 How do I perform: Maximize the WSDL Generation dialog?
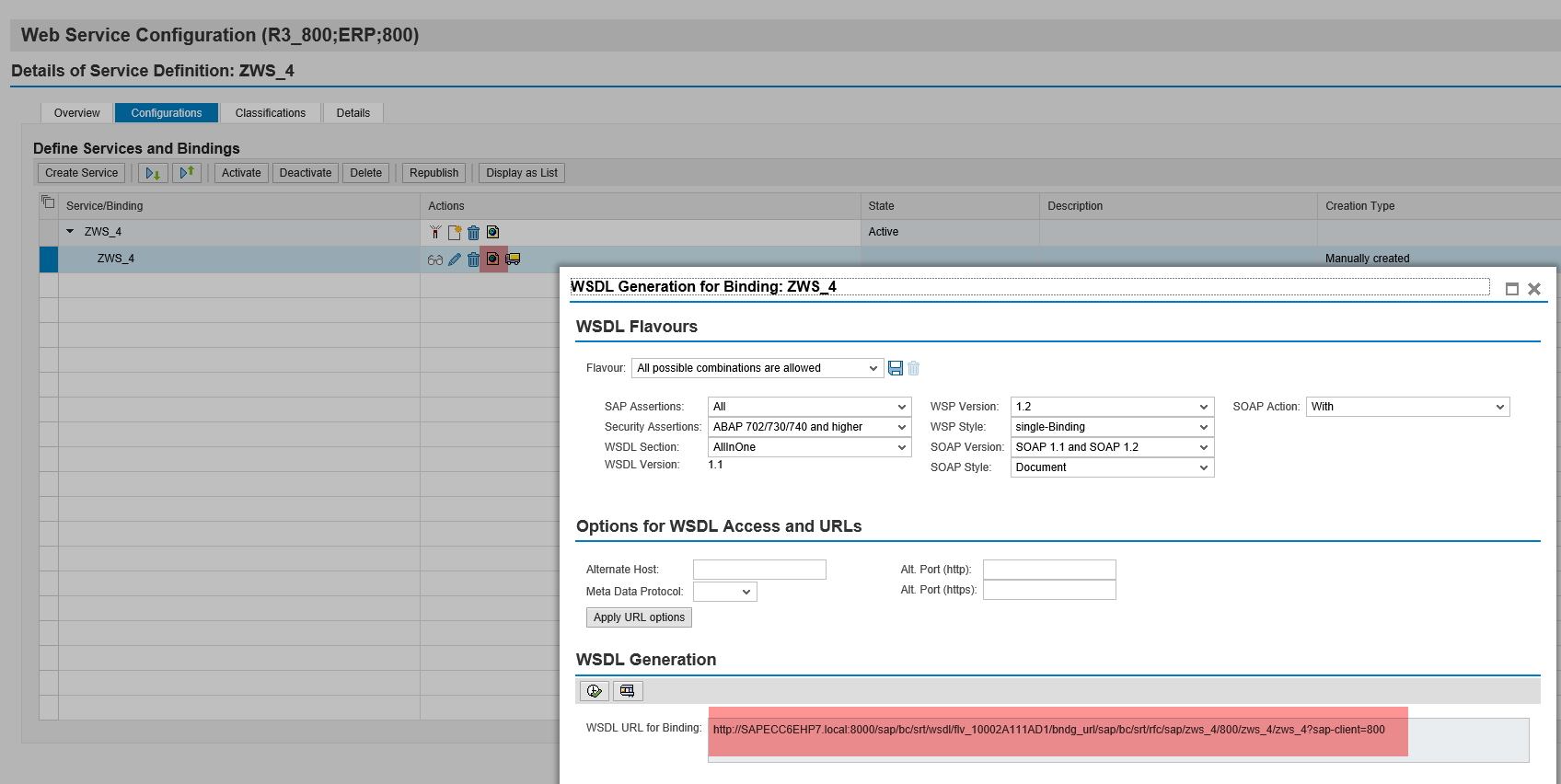pyautogui.click(x=1512, y=289)
